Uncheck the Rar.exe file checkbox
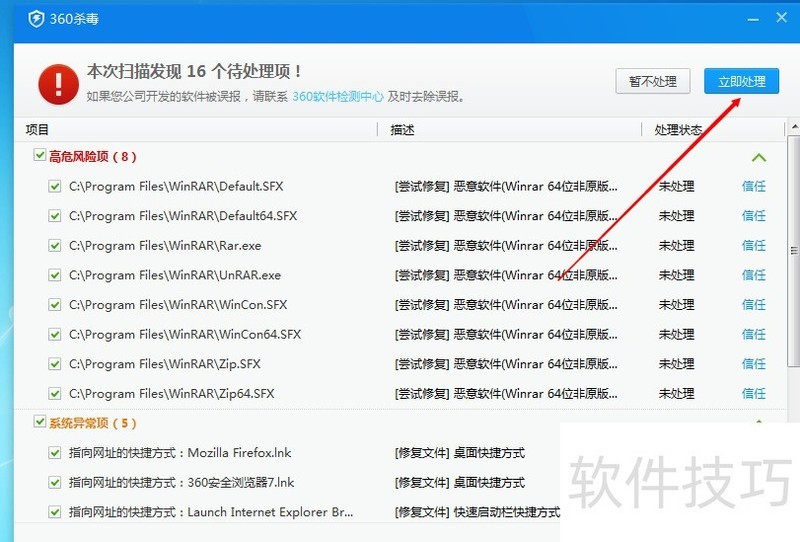 tap(55, 246)
